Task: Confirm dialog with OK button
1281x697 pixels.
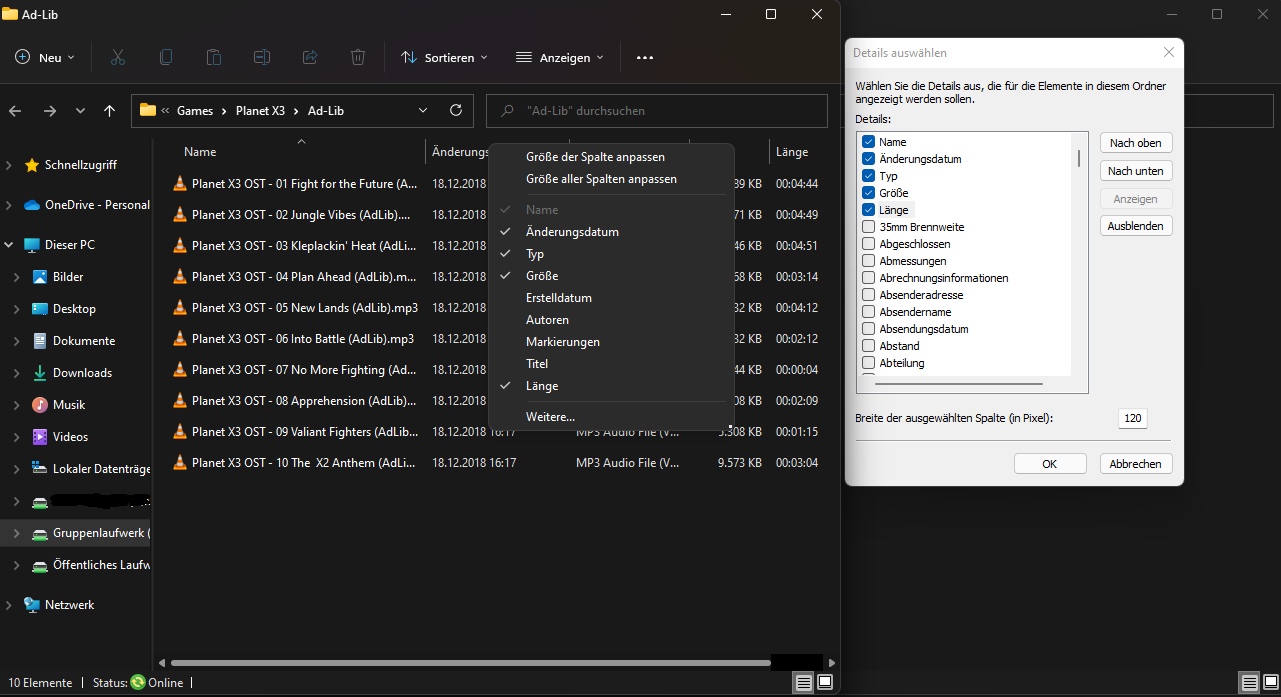Action: tap(1050, 464)
